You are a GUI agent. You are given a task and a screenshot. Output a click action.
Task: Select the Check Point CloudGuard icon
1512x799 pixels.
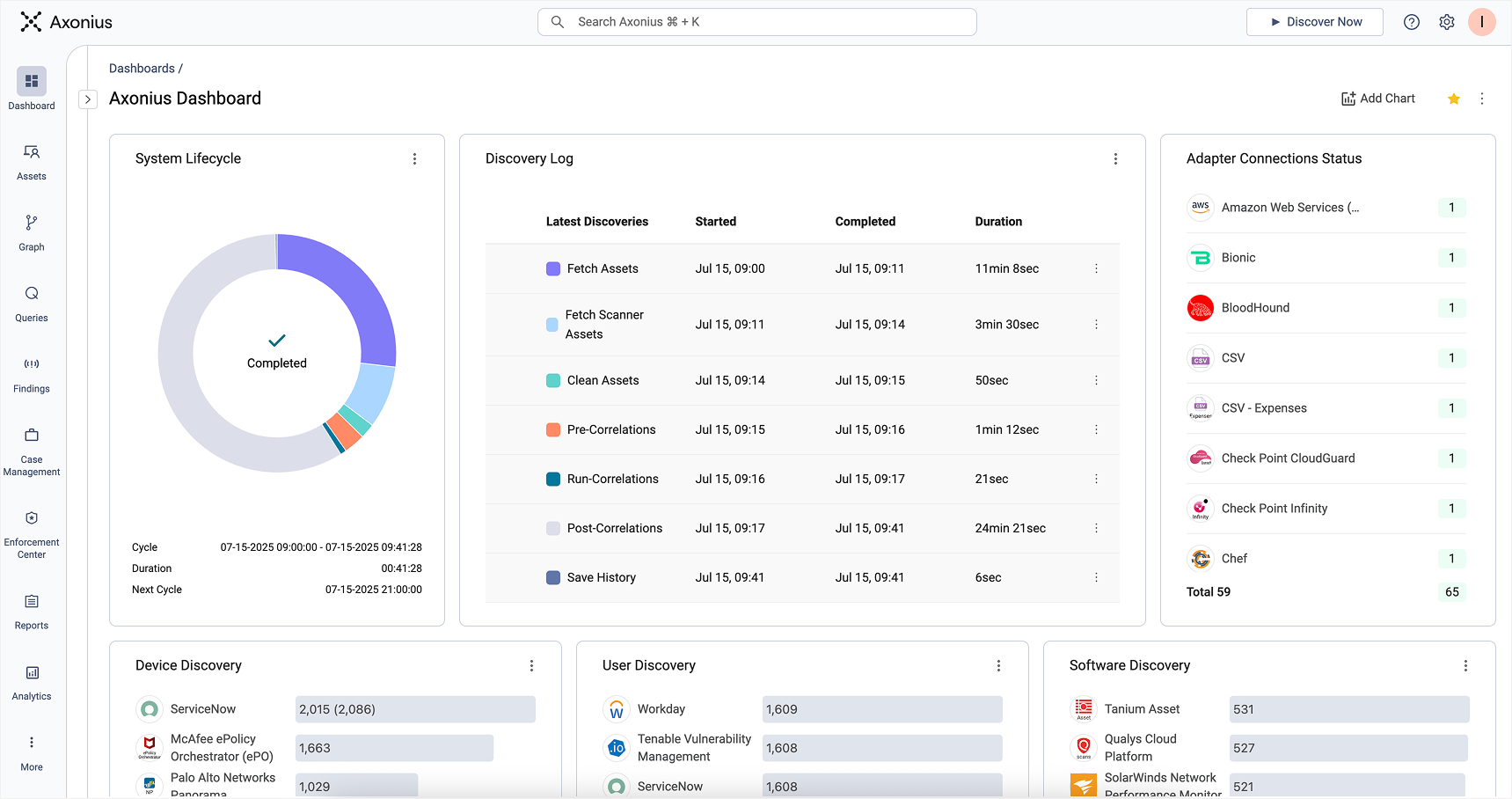click(1201, 458)
